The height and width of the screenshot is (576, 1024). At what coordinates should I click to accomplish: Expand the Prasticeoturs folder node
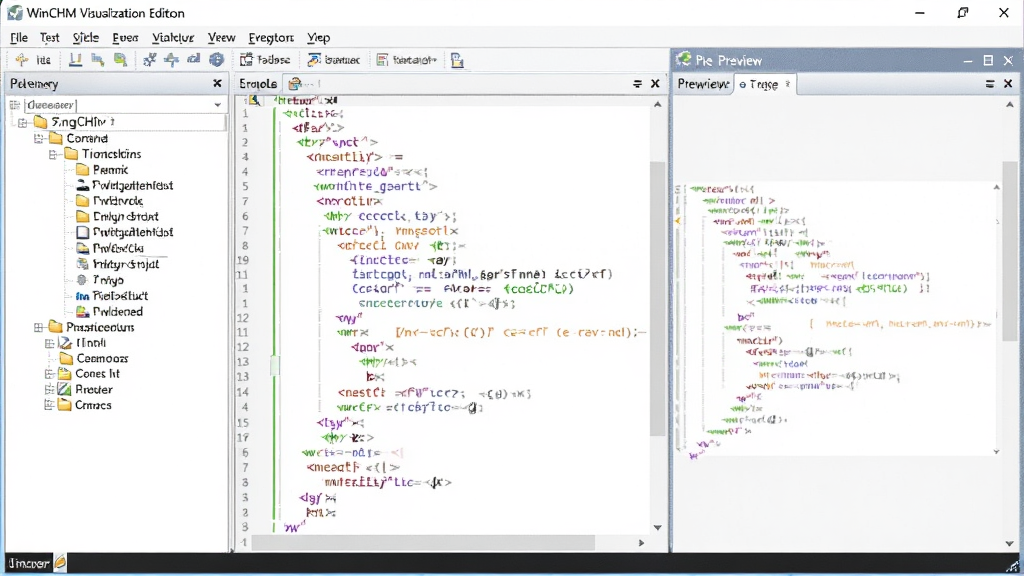tap(39, 327)
